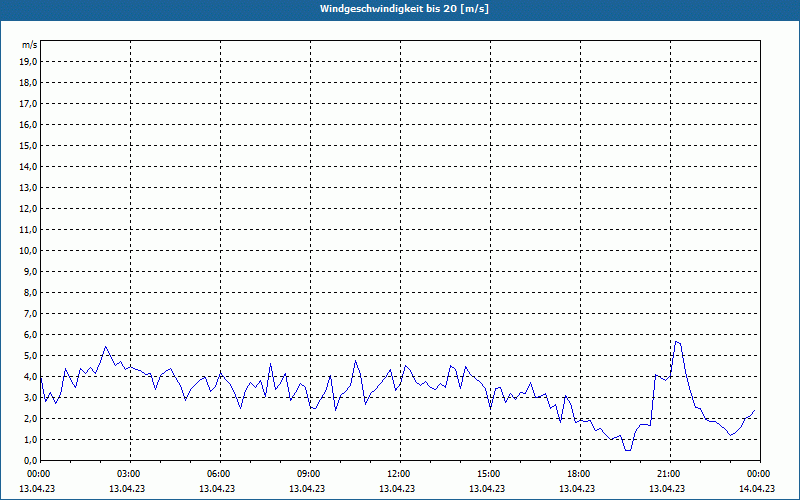The width and height of the screenshot is (800, 500).
Task: Click the 00:00 time label above 13.04.23
Action: click(38, 474)
